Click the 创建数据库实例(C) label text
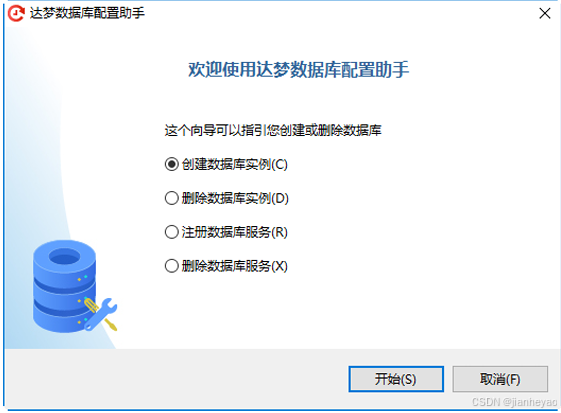The height and width of the screenshot is (413, 561). tap(235, 164)
